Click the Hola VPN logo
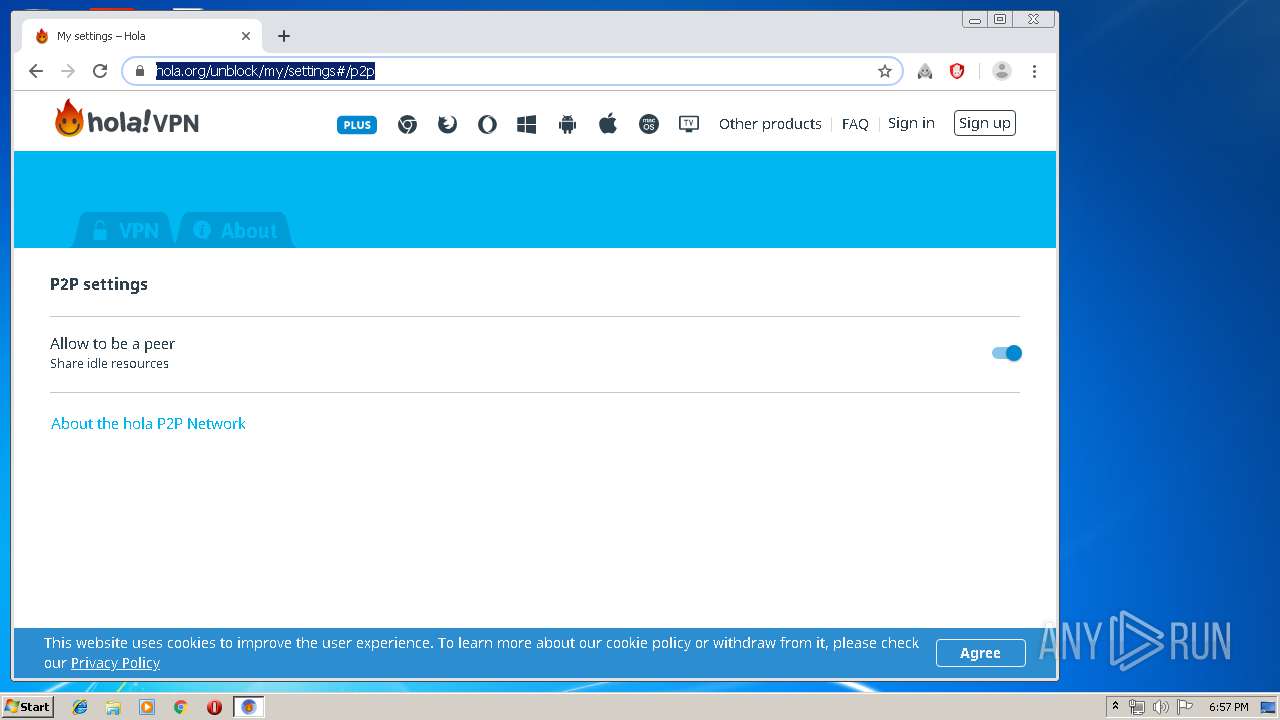This screenshot has width=1280, height=720. coord(127,119)
